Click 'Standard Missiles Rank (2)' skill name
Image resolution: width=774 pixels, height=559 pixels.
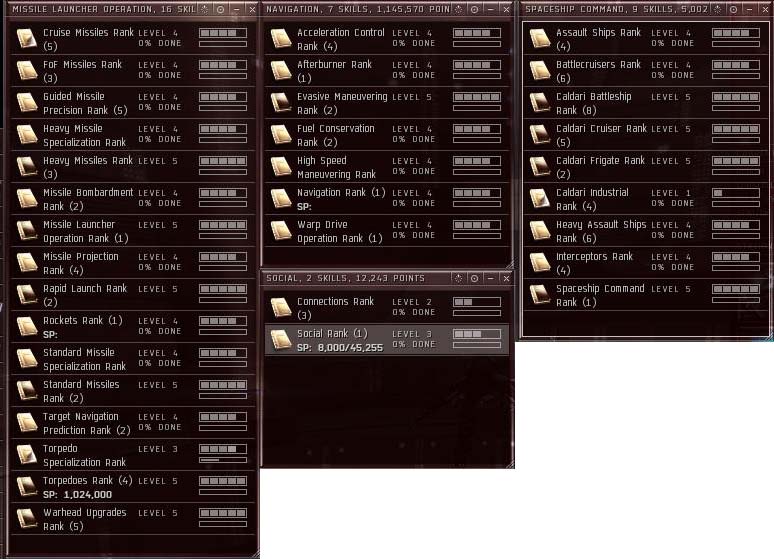(81, 391)
